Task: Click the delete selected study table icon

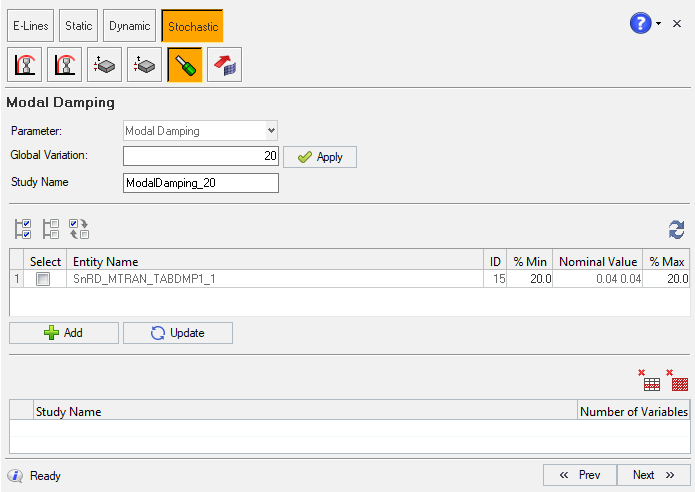Action: (x=649, y=380)
